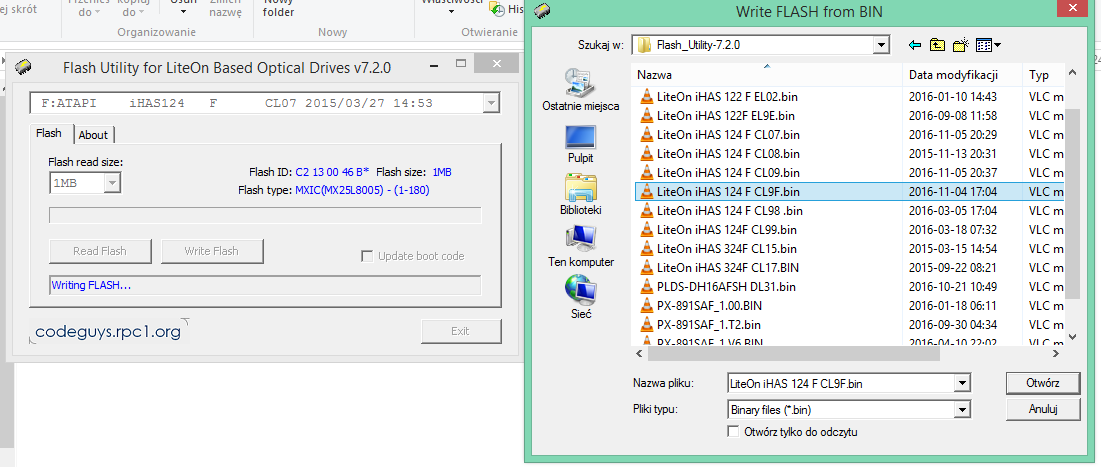The width and height of the screenshot is (1101, 467).
Task: Sort file list by Typ column
Action: pos(1043,74)
